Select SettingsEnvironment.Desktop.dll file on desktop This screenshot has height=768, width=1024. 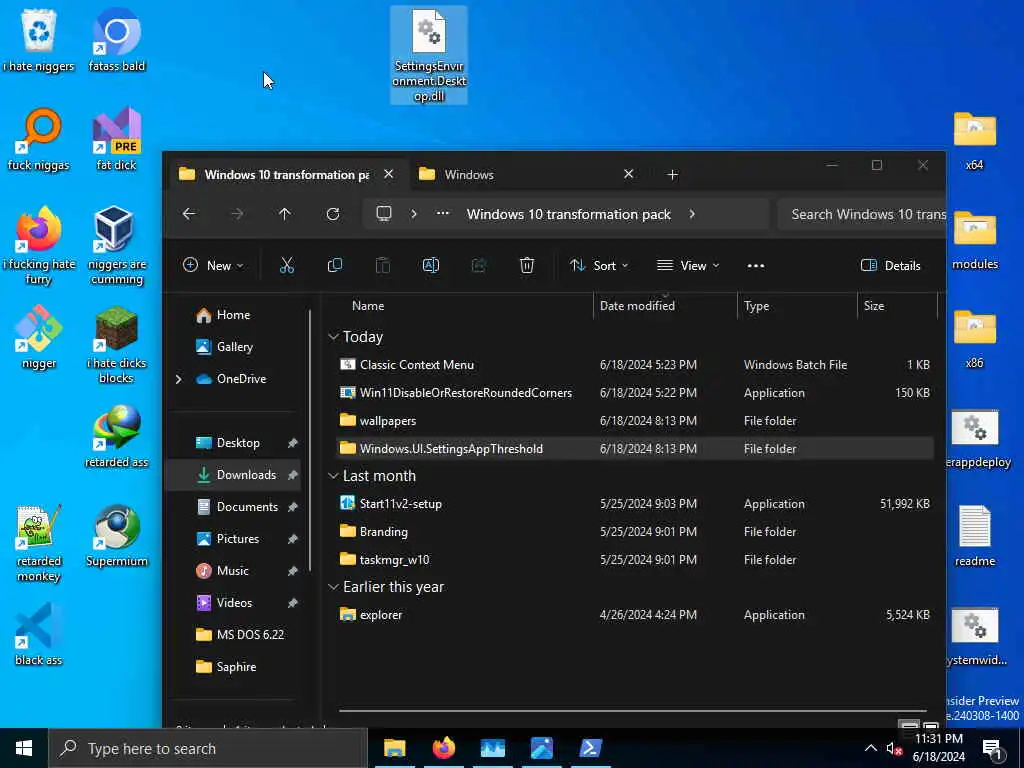pos(429,56)
